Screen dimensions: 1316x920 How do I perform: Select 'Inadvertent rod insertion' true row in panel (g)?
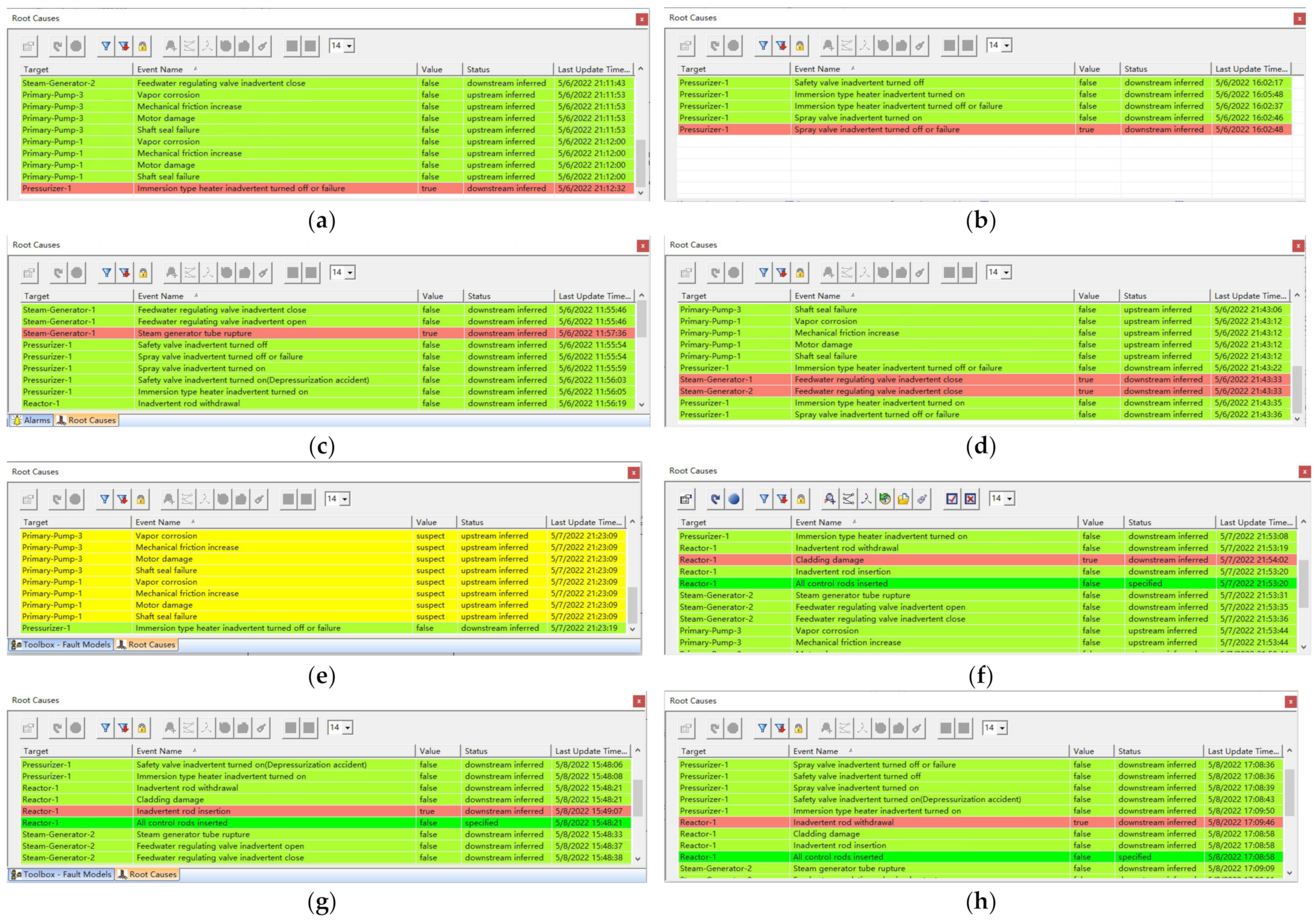325,811
